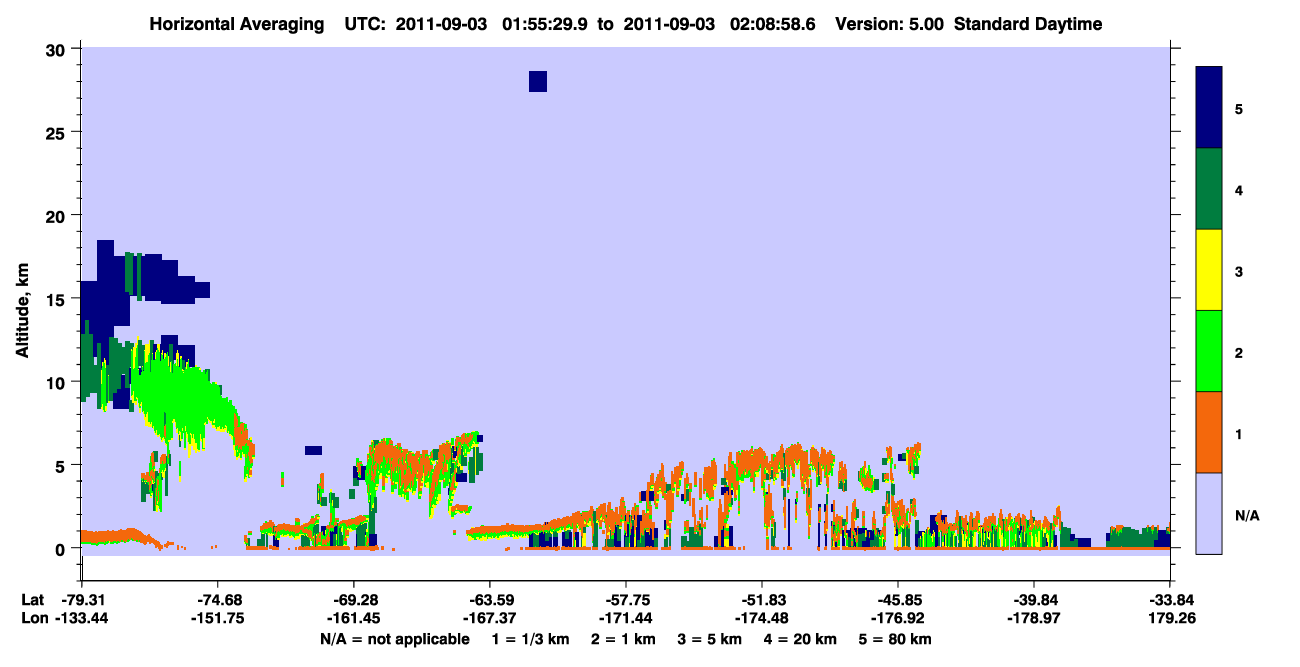Click legend entry '2 = 1 km'
1300x667 pixels.
point(623,639)
